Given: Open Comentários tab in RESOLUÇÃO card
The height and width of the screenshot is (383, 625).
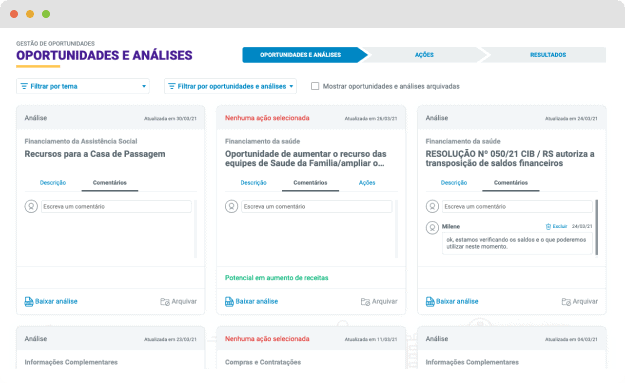Looking at the screenshot, I should tap(511, 183).
